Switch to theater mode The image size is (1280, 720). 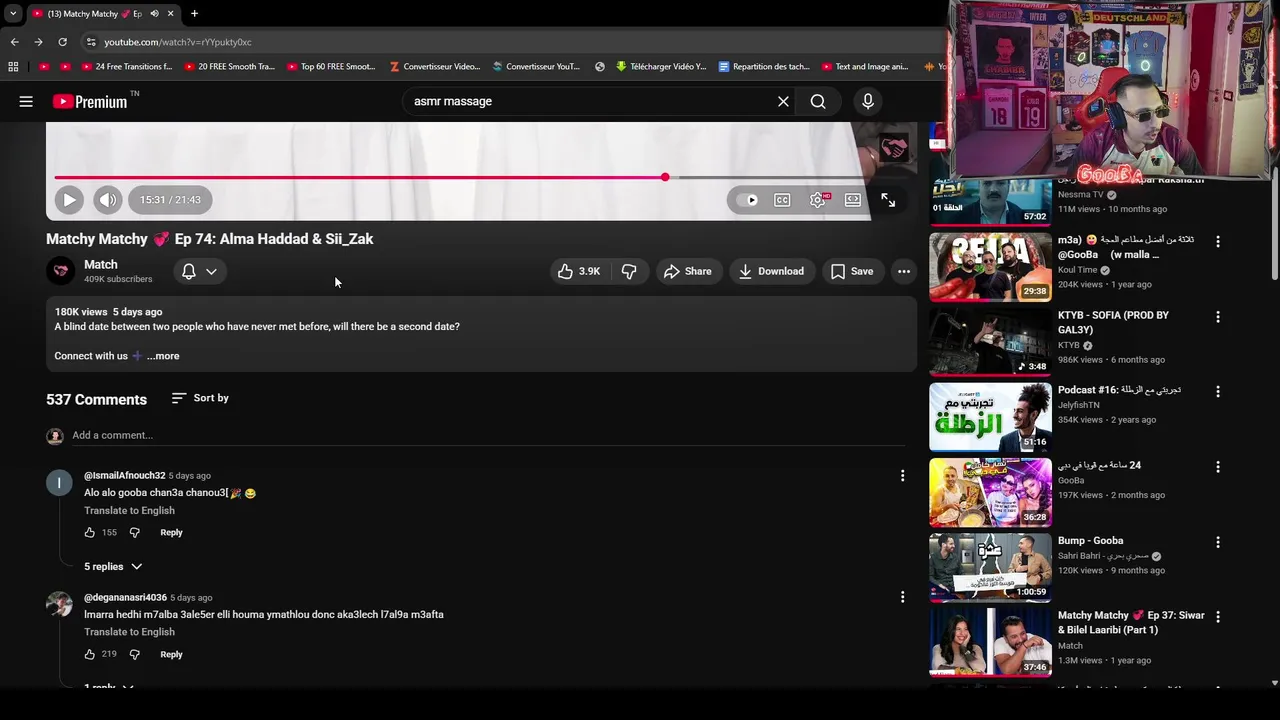[x=853, y=200]
